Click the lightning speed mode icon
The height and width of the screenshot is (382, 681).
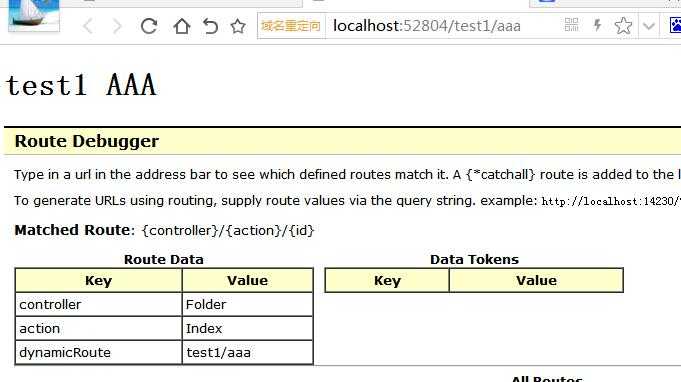pyautogui.click(x=598, y=25)
